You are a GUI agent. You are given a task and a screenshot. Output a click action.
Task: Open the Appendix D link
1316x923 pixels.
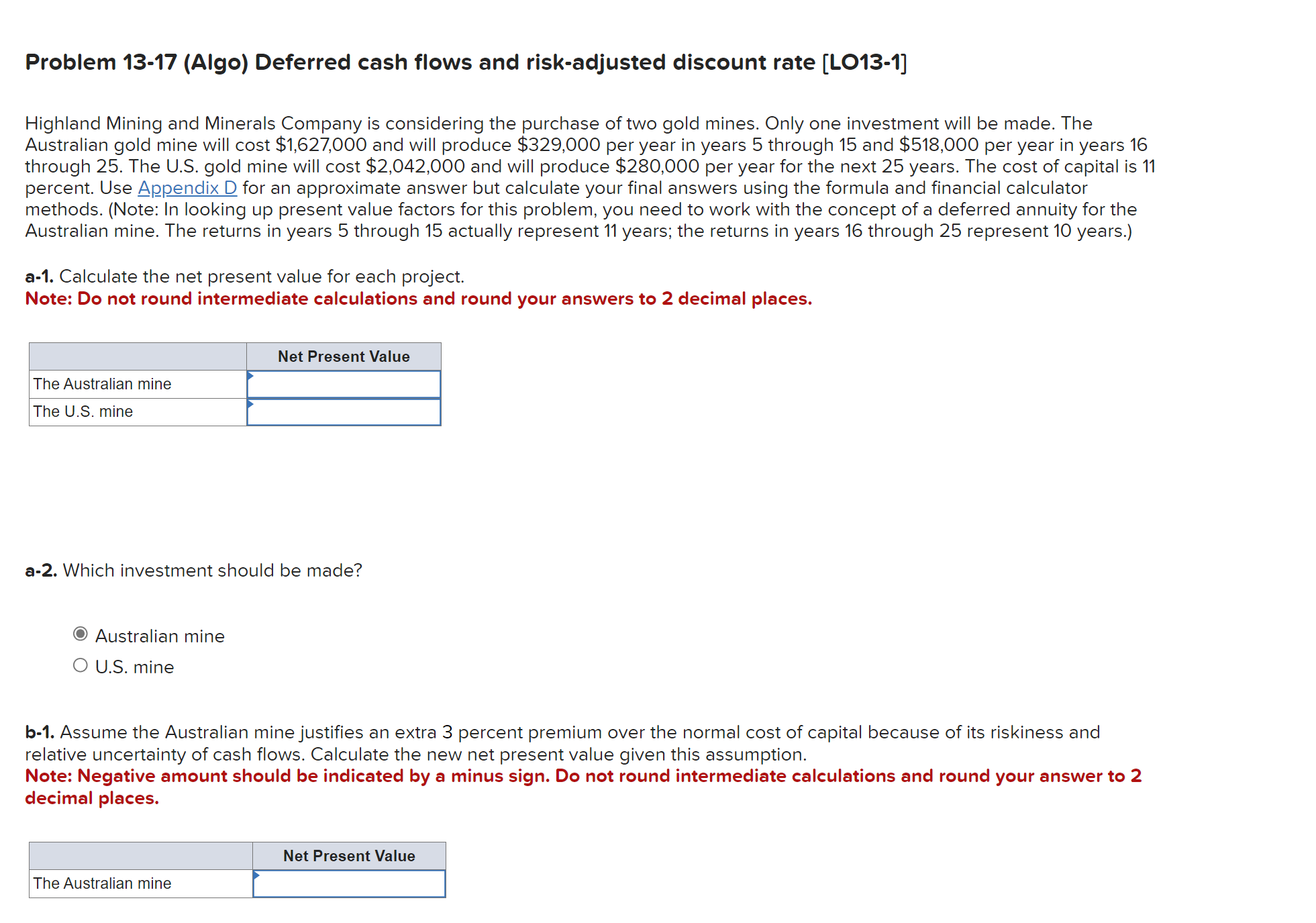pos(187,188)
